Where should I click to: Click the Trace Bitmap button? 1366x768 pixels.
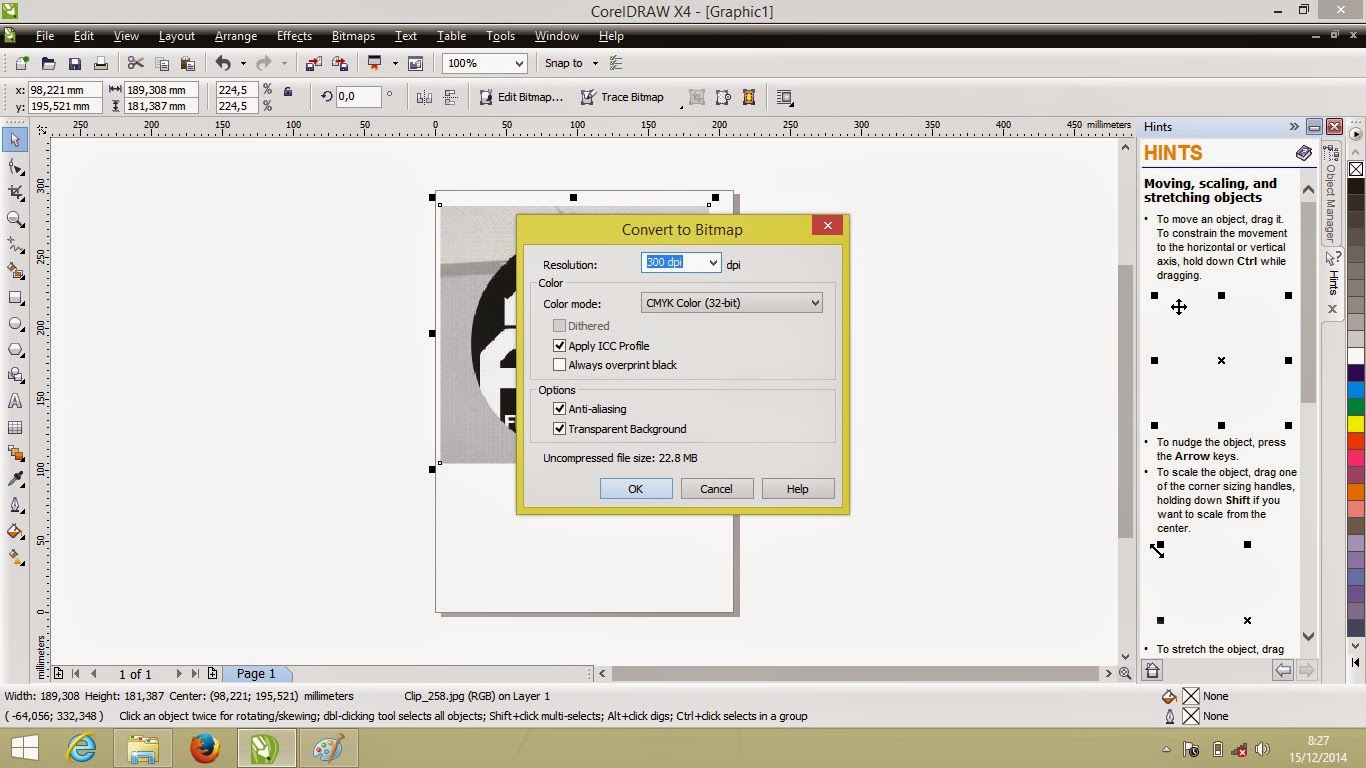622,97
